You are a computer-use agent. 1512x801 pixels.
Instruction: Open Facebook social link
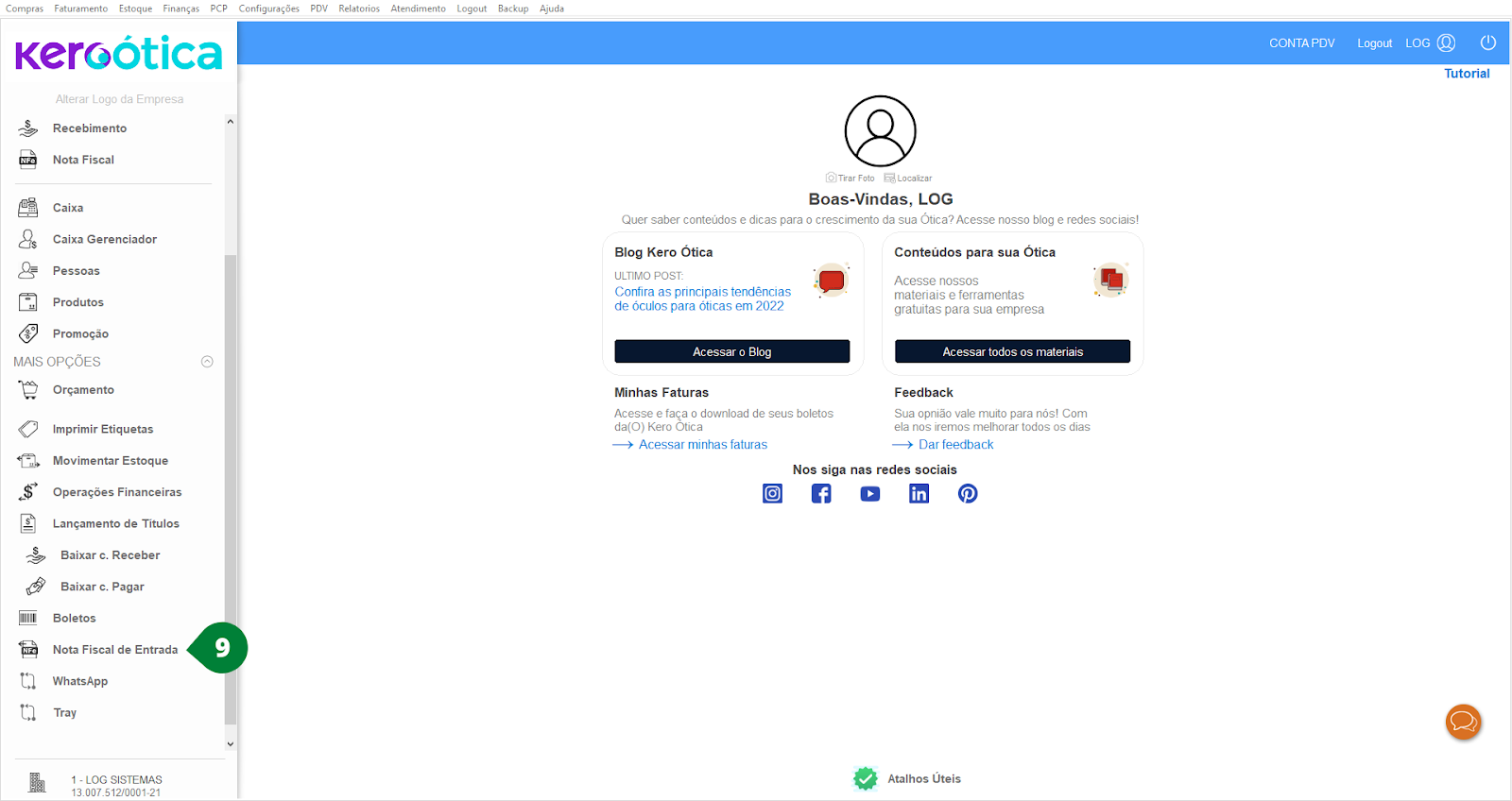point(821,493)
